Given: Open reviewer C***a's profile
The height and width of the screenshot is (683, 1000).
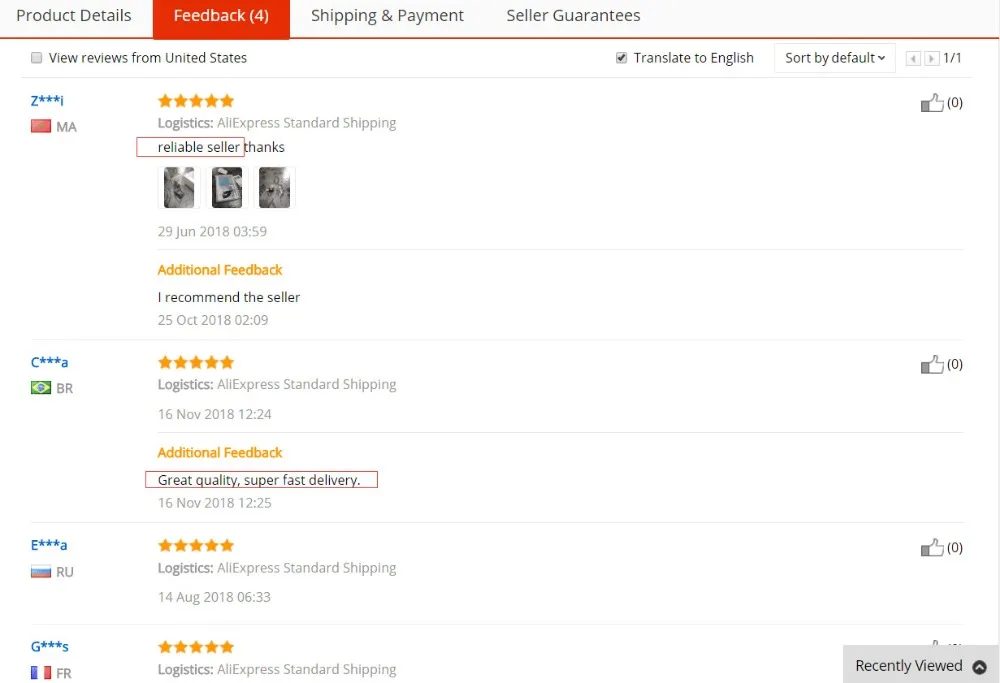Looking at the screenshot, I should 49,362.
